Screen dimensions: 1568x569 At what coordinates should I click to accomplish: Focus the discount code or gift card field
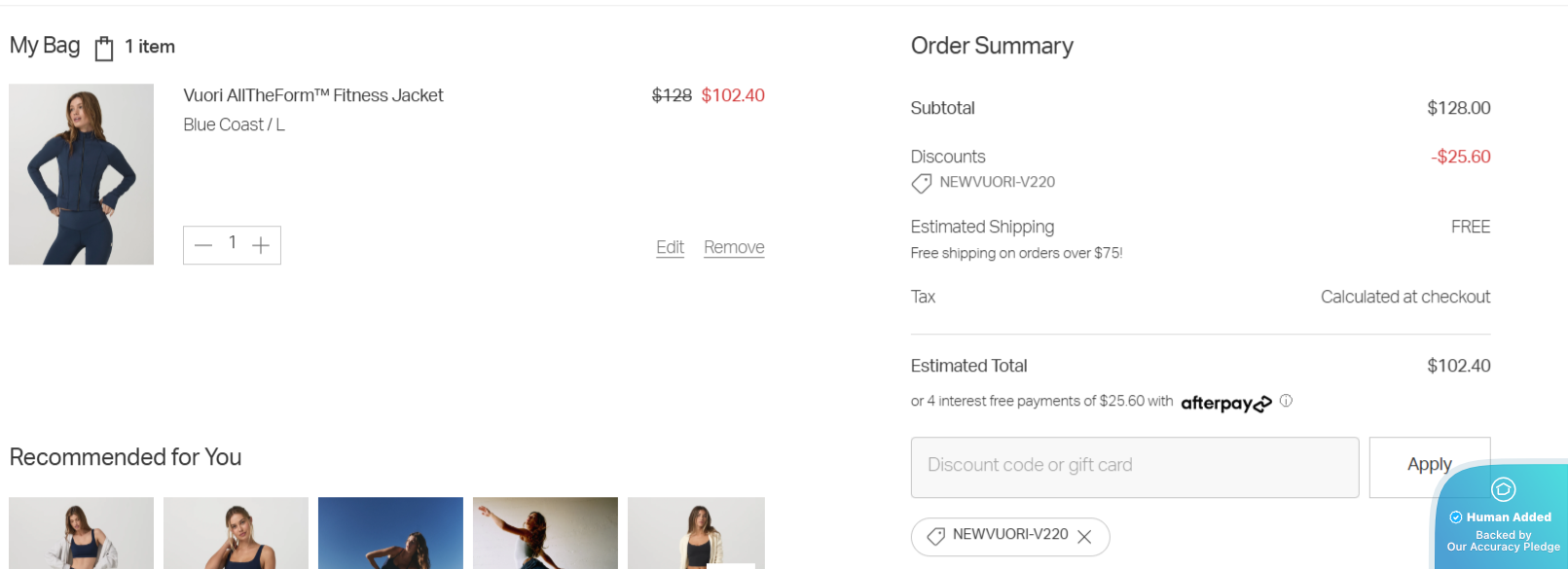(x=1134, y=467)
